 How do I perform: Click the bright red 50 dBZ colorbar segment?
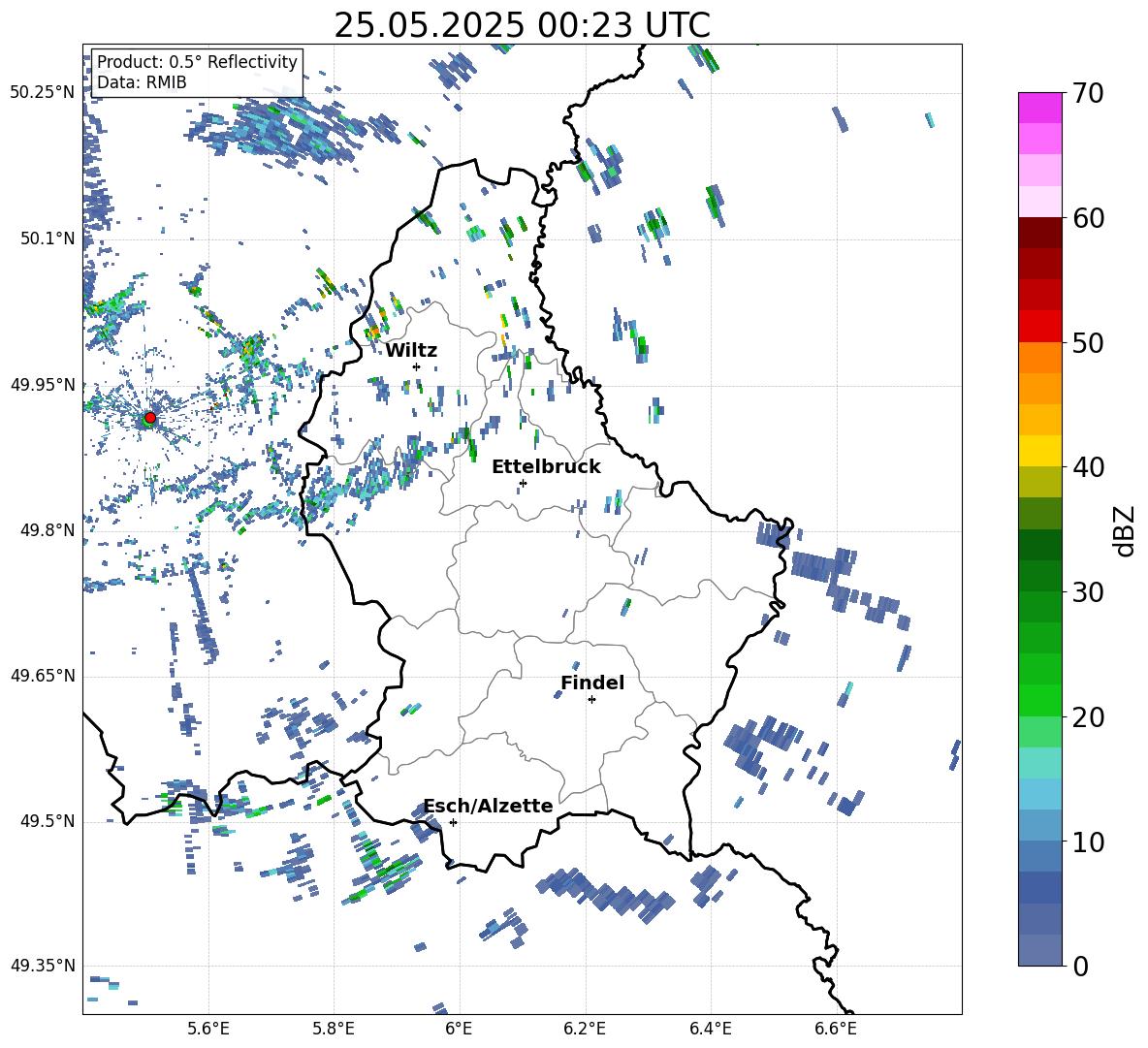click(x=1039, y=327)
